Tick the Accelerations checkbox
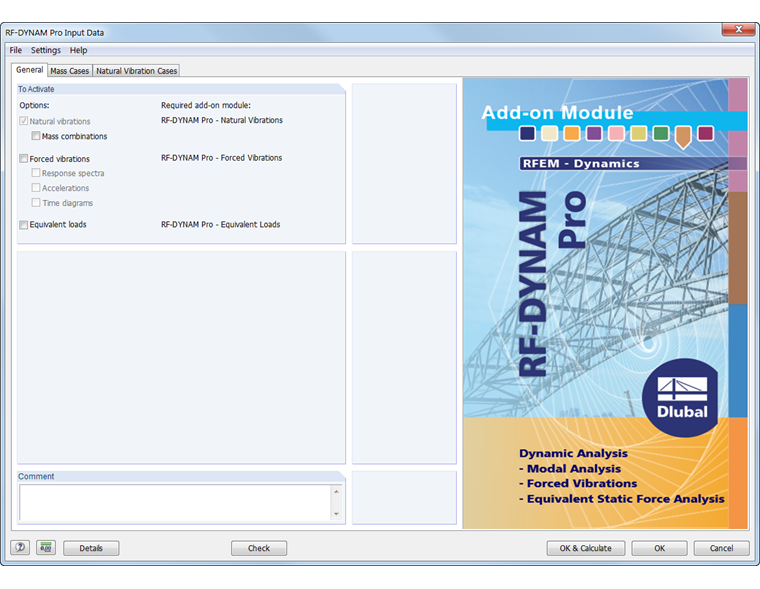 point(35,188)
